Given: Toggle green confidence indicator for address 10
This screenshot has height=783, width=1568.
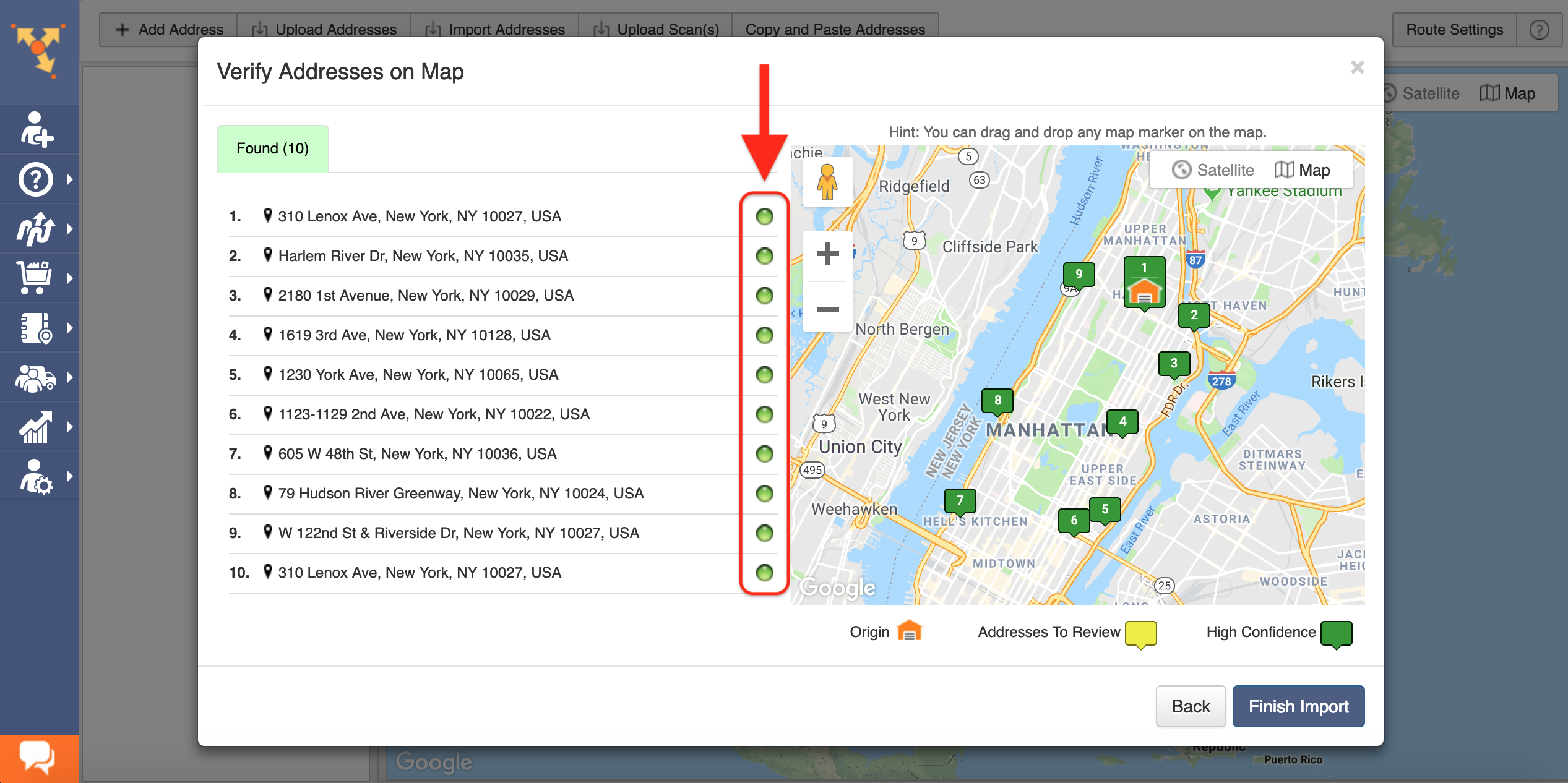Looking at the screenshot, I should (x=765, y=573).
